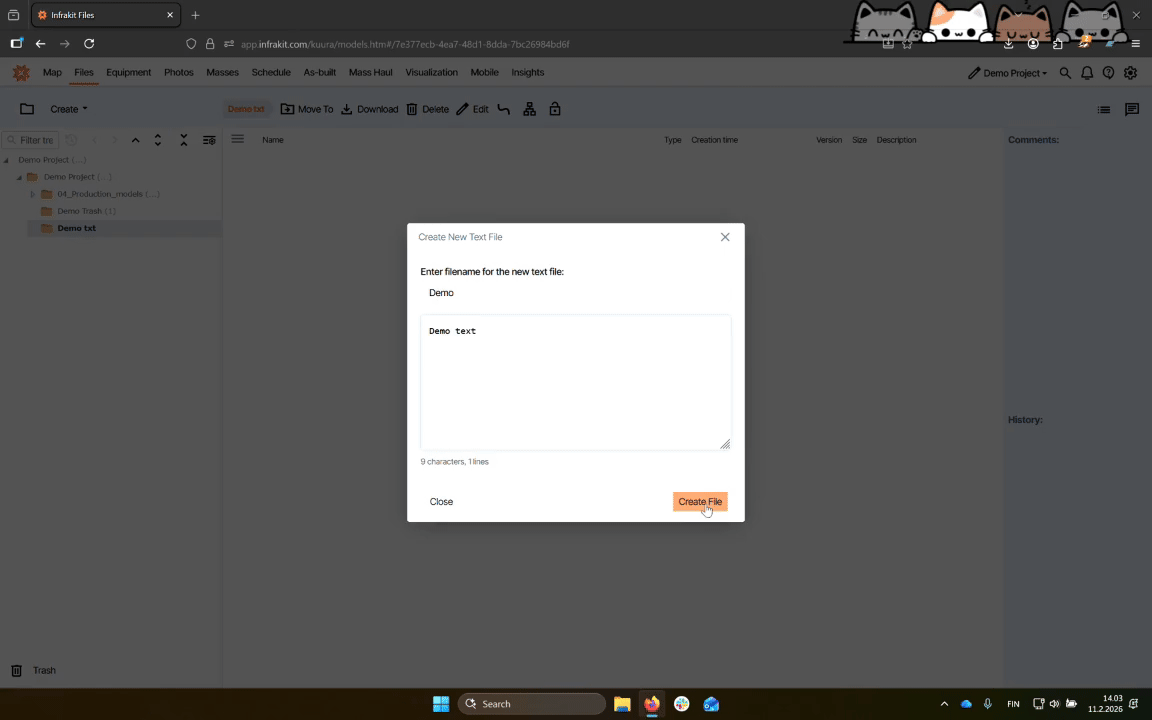This screenshot has height=720, width=1152.
Task: Click the Windows Start button
Action: (441, 704)
